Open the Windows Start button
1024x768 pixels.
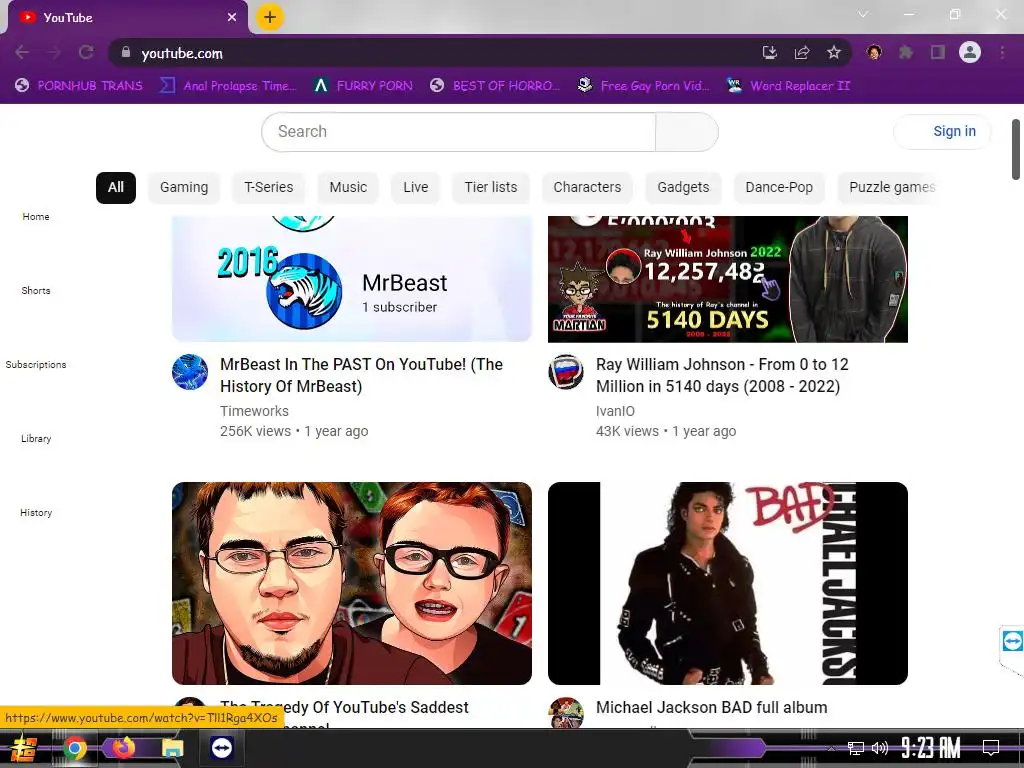[24, 748]
